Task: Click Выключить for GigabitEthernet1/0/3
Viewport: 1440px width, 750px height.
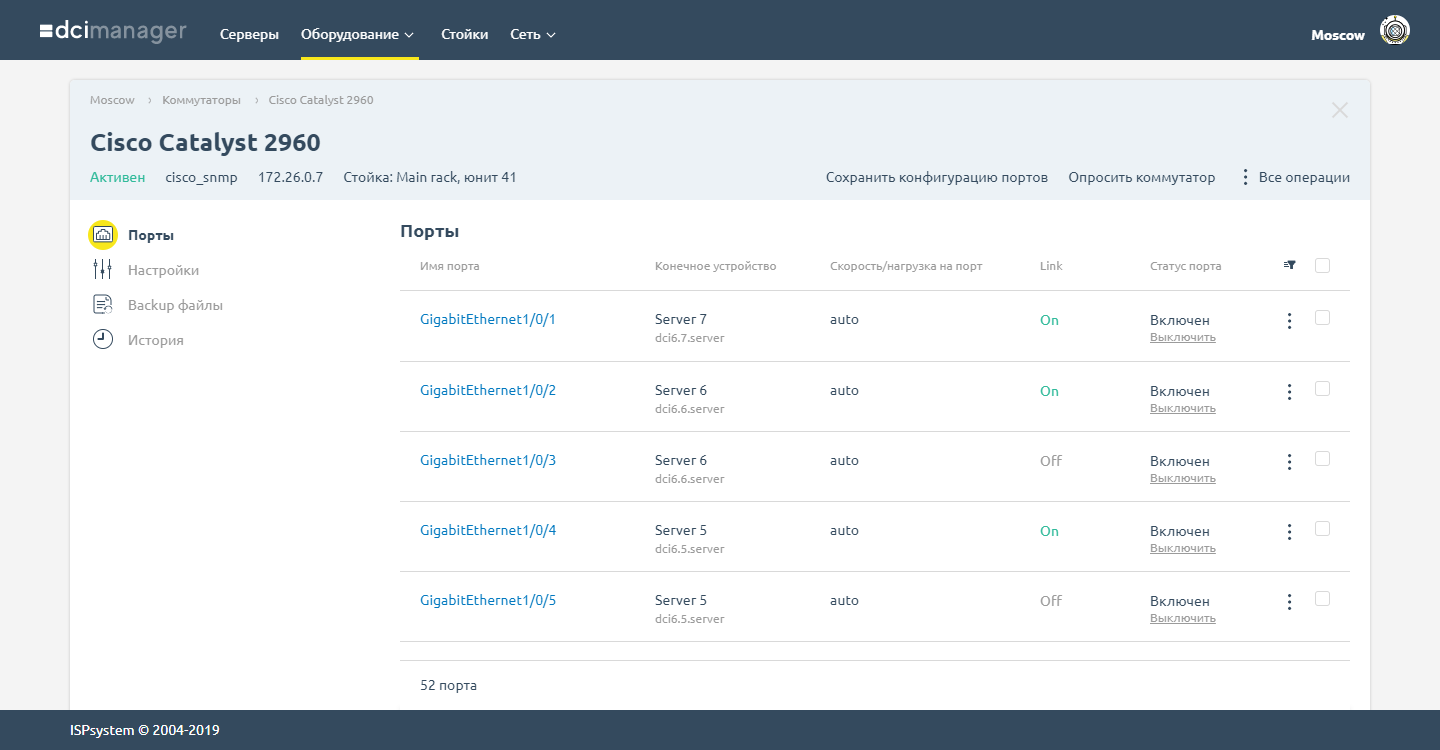Action: point(1183,478)
